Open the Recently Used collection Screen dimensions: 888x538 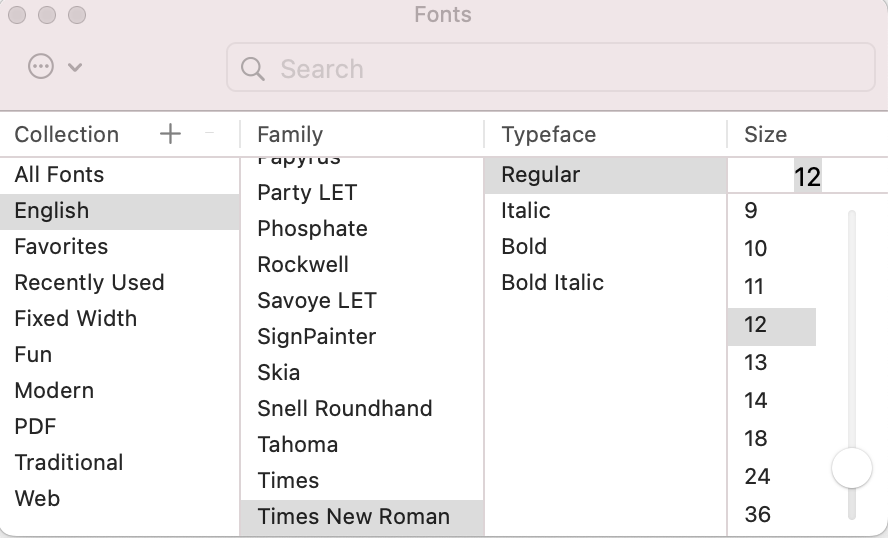tap(89, 283)
